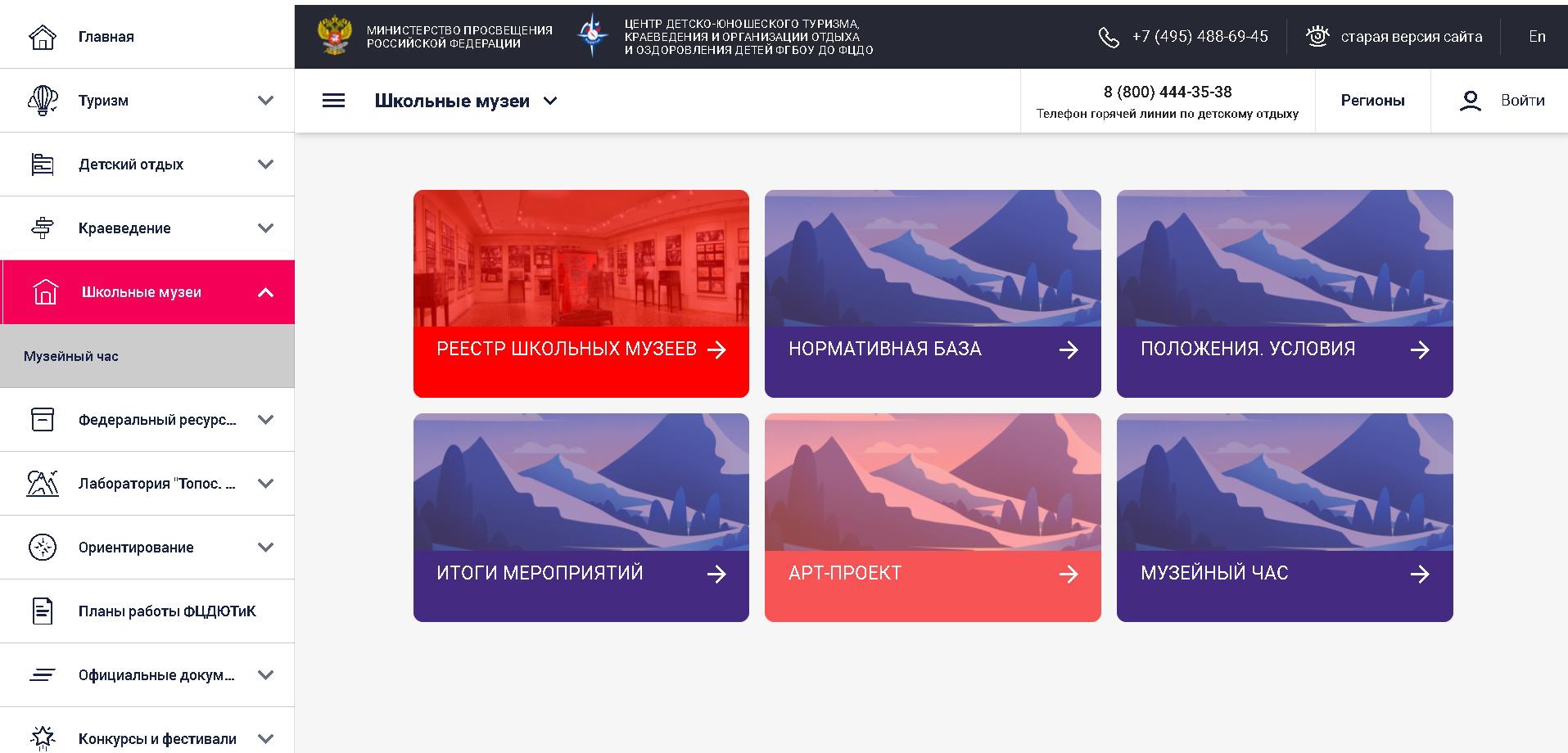Click the phone handset icon
Viewport: 1568px width, 753px height.
[1109, 38]
